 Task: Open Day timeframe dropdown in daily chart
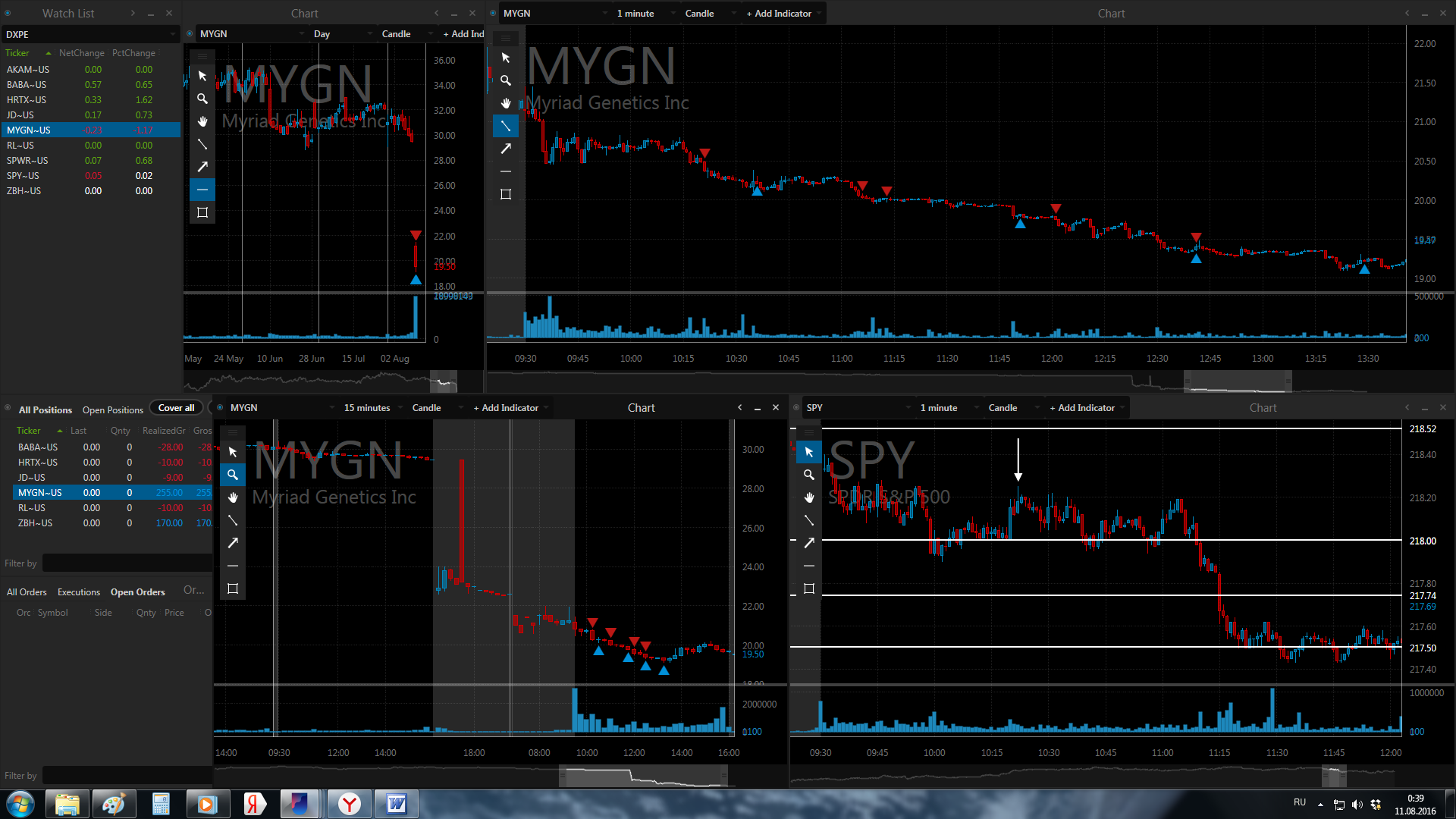pos(343,33)
